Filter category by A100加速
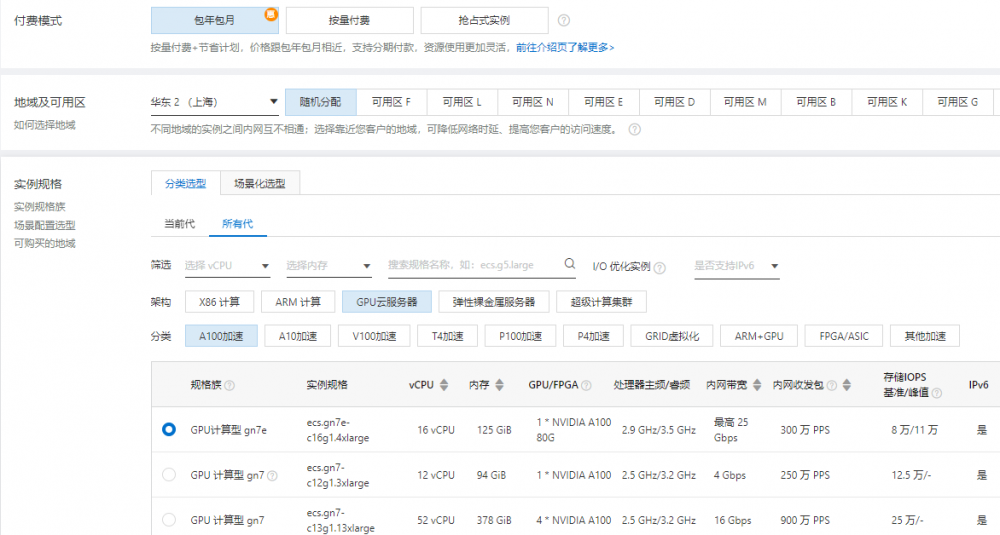Image resolution: width=1000 pixels, height=535 pixels. coord(221,336)
